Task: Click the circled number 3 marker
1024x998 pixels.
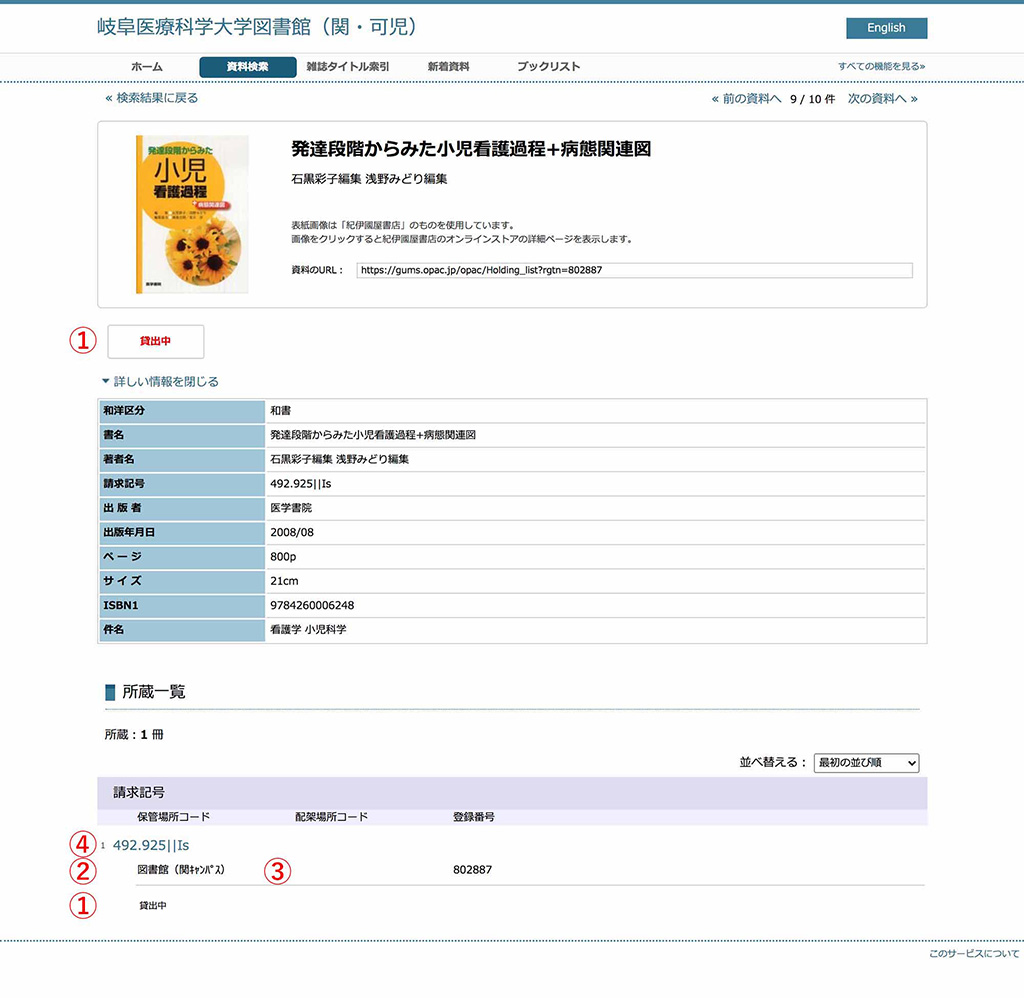Action: coord(277,870)
